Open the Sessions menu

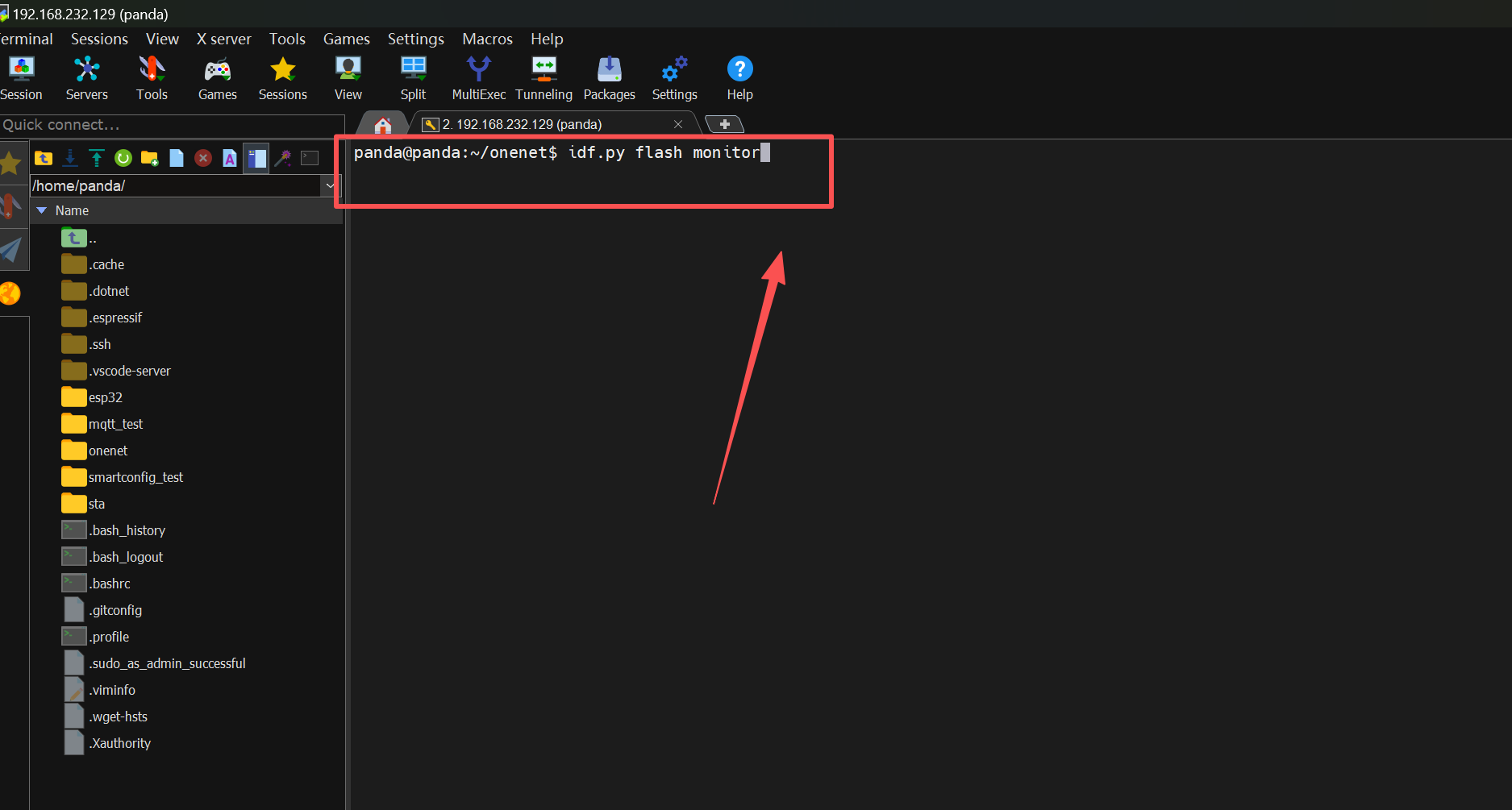coord(99,39)
